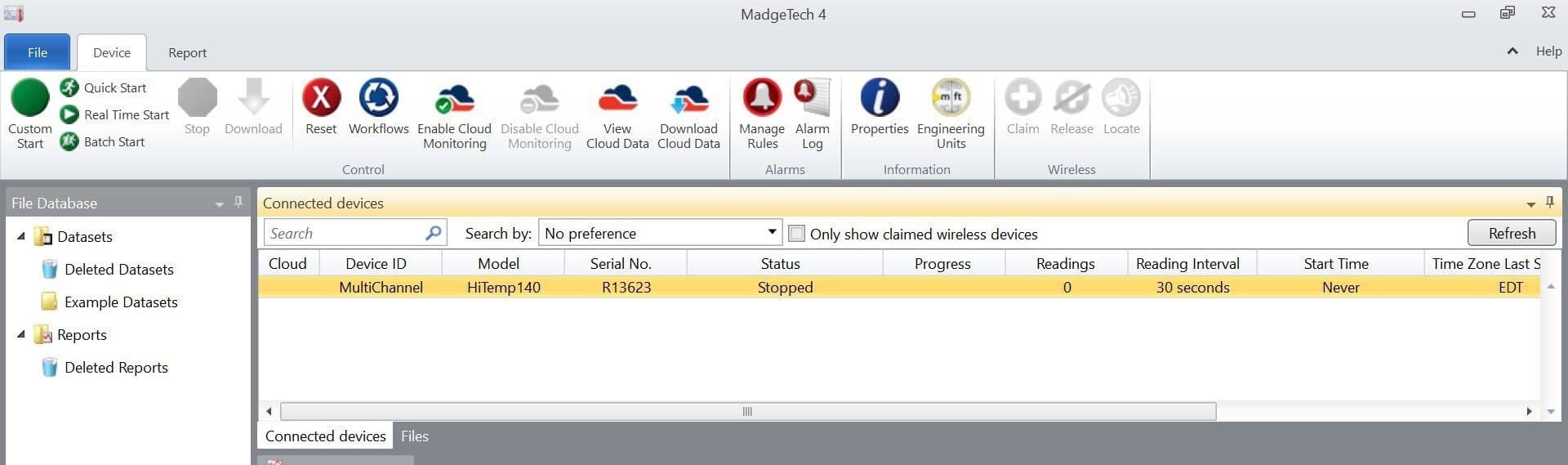Click the horizontal scrollbar thumb
Screen dimensions: 1568x465
click(x=748, y=411)
